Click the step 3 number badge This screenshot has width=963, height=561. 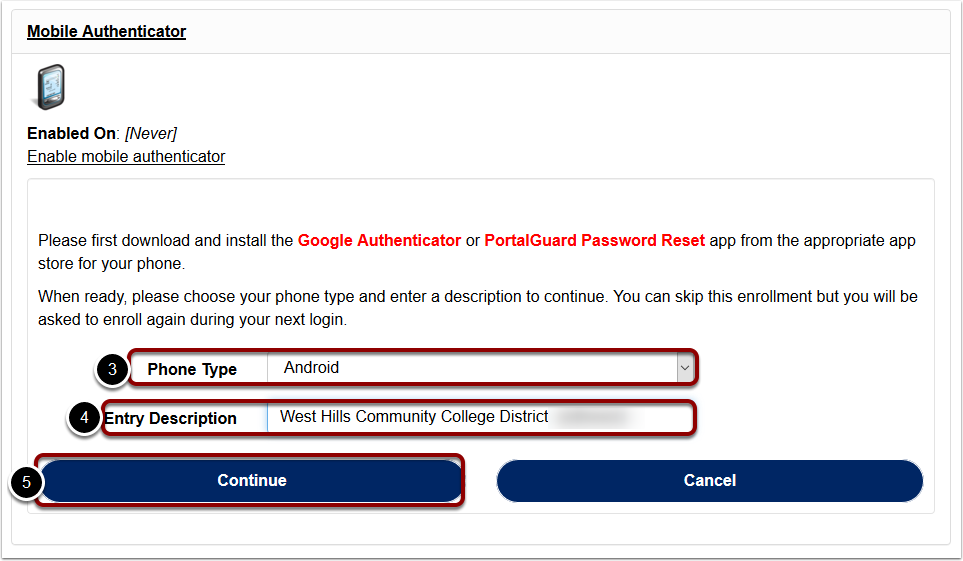tap(112, 369)
